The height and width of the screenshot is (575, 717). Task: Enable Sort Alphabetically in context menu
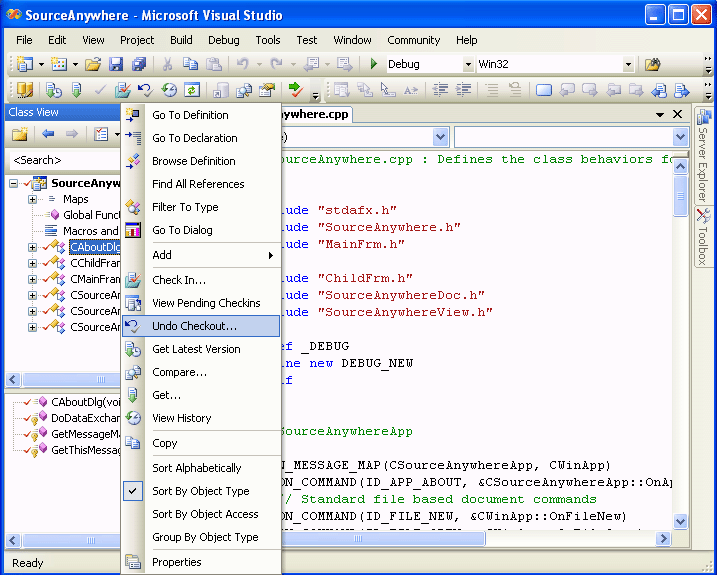pos(196,468)
